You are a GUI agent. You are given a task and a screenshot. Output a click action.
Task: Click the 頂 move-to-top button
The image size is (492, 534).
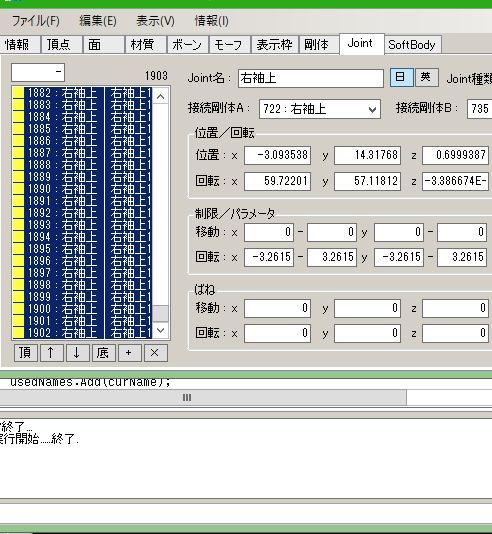click(x=26, y=353)
